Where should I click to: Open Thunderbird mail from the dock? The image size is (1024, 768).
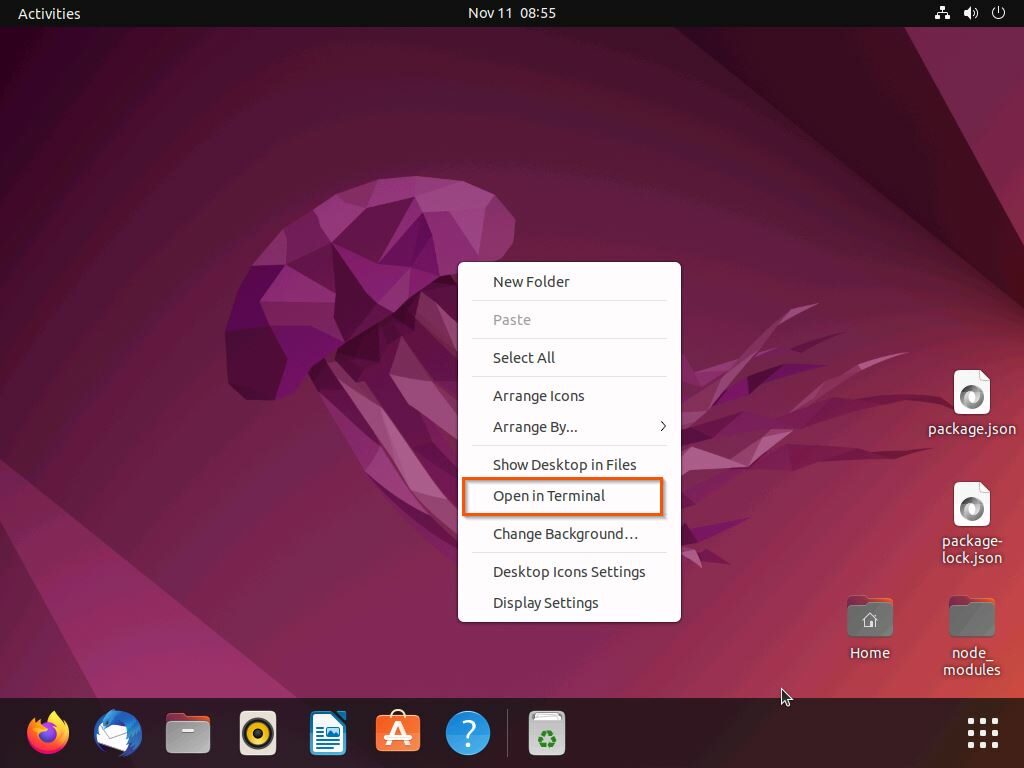coord(117,732)
